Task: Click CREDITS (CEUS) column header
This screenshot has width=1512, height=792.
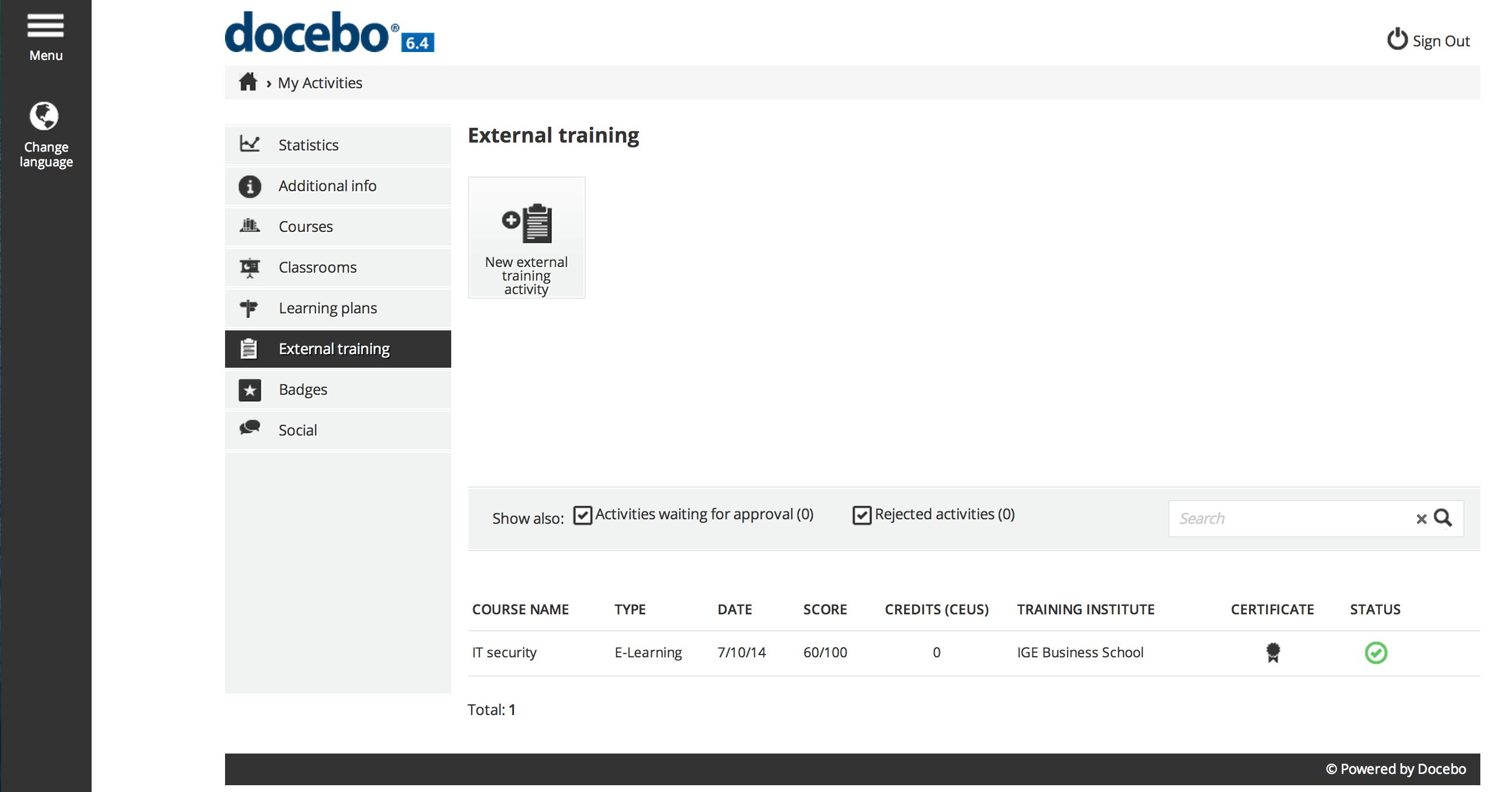Action: click(x=936, y=609)
